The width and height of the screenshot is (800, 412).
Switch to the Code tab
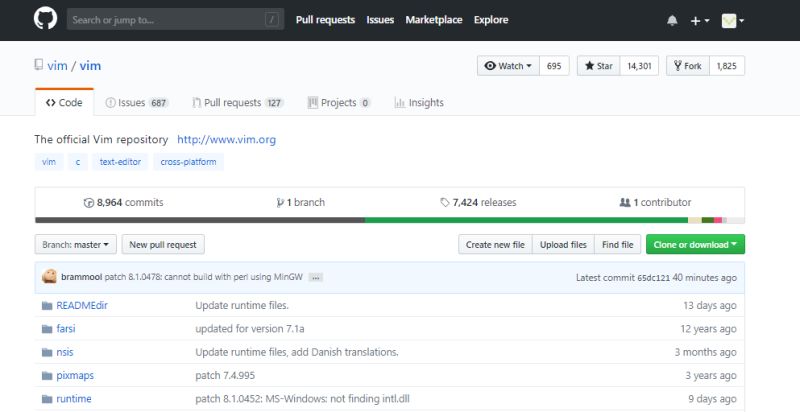64,102
